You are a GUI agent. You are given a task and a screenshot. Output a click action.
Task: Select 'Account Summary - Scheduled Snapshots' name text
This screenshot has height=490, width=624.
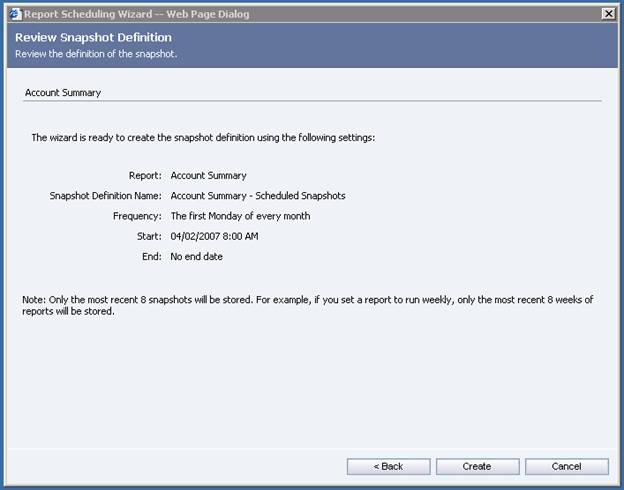point(258,196)
